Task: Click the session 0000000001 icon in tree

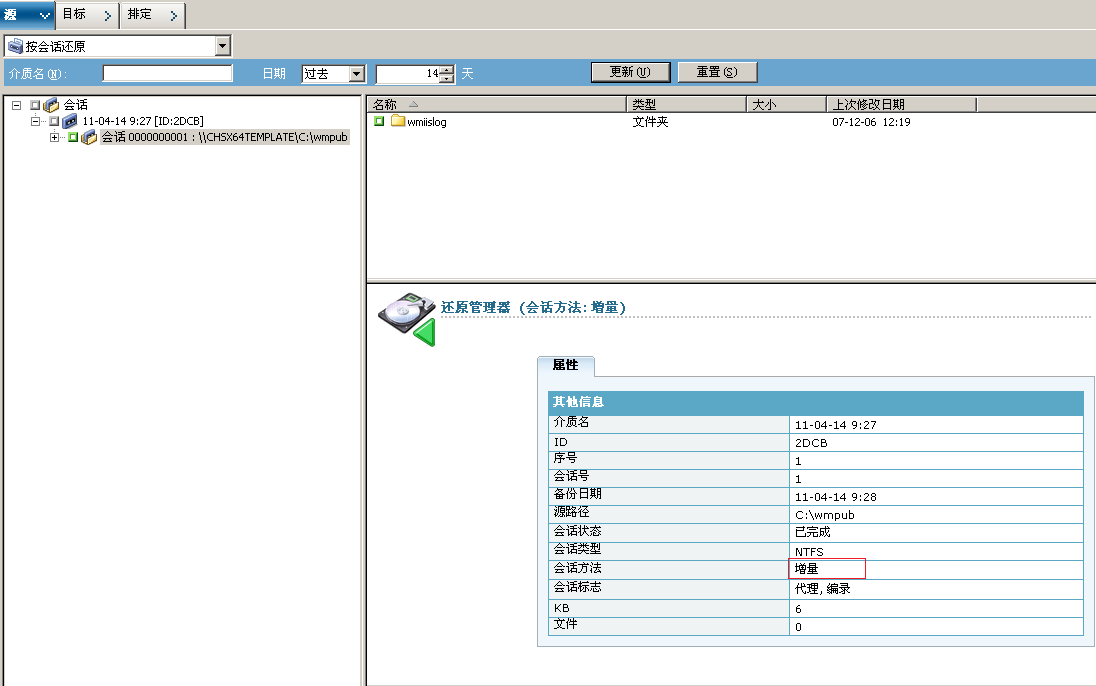Action: pos(89,137)
